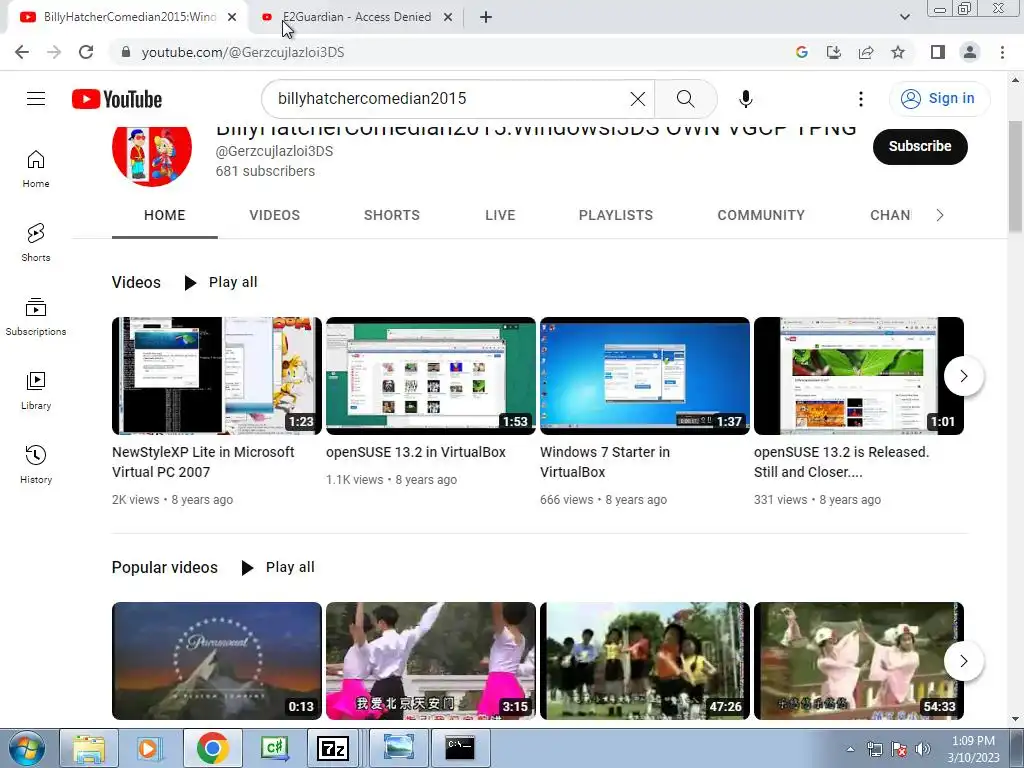
Task: Open Windows Explorer from taskbar
Action: 89,748
